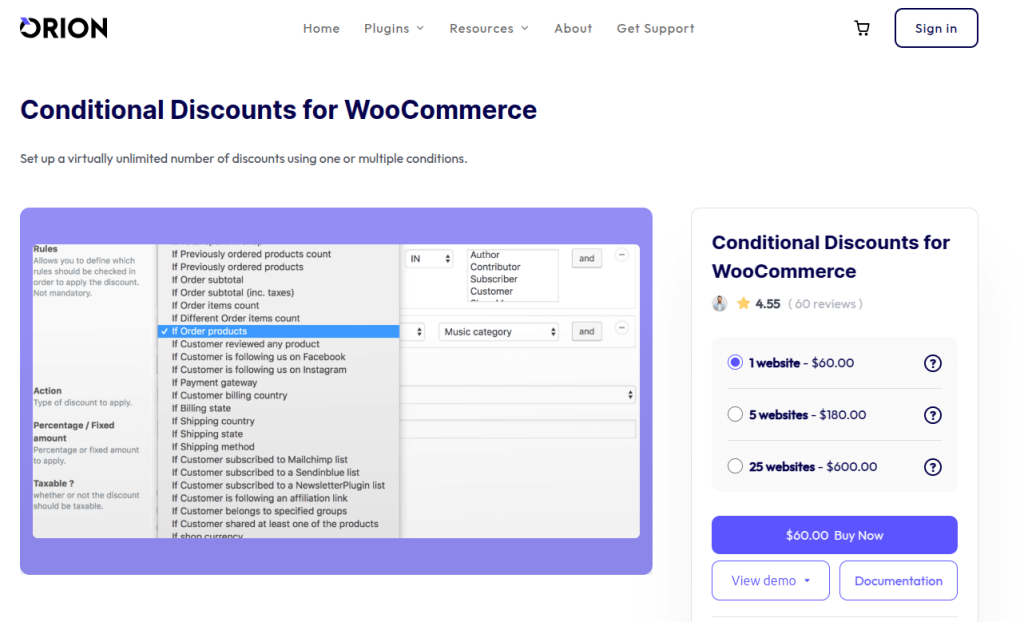Open the shopping cart icon
The image size is (1024, 622).
tap(862, 28)
